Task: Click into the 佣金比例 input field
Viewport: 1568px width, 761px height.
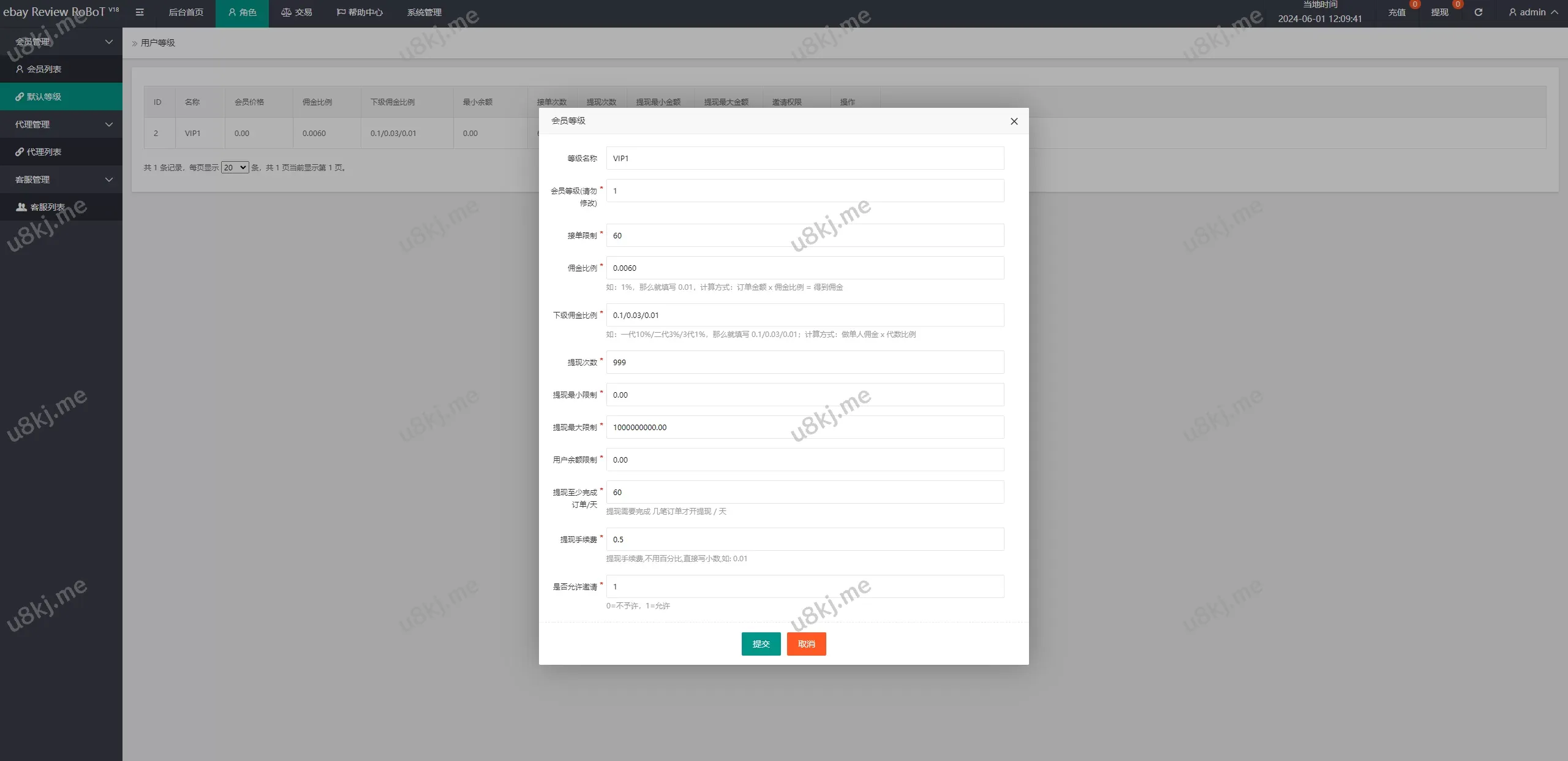Action: point(805,268)
